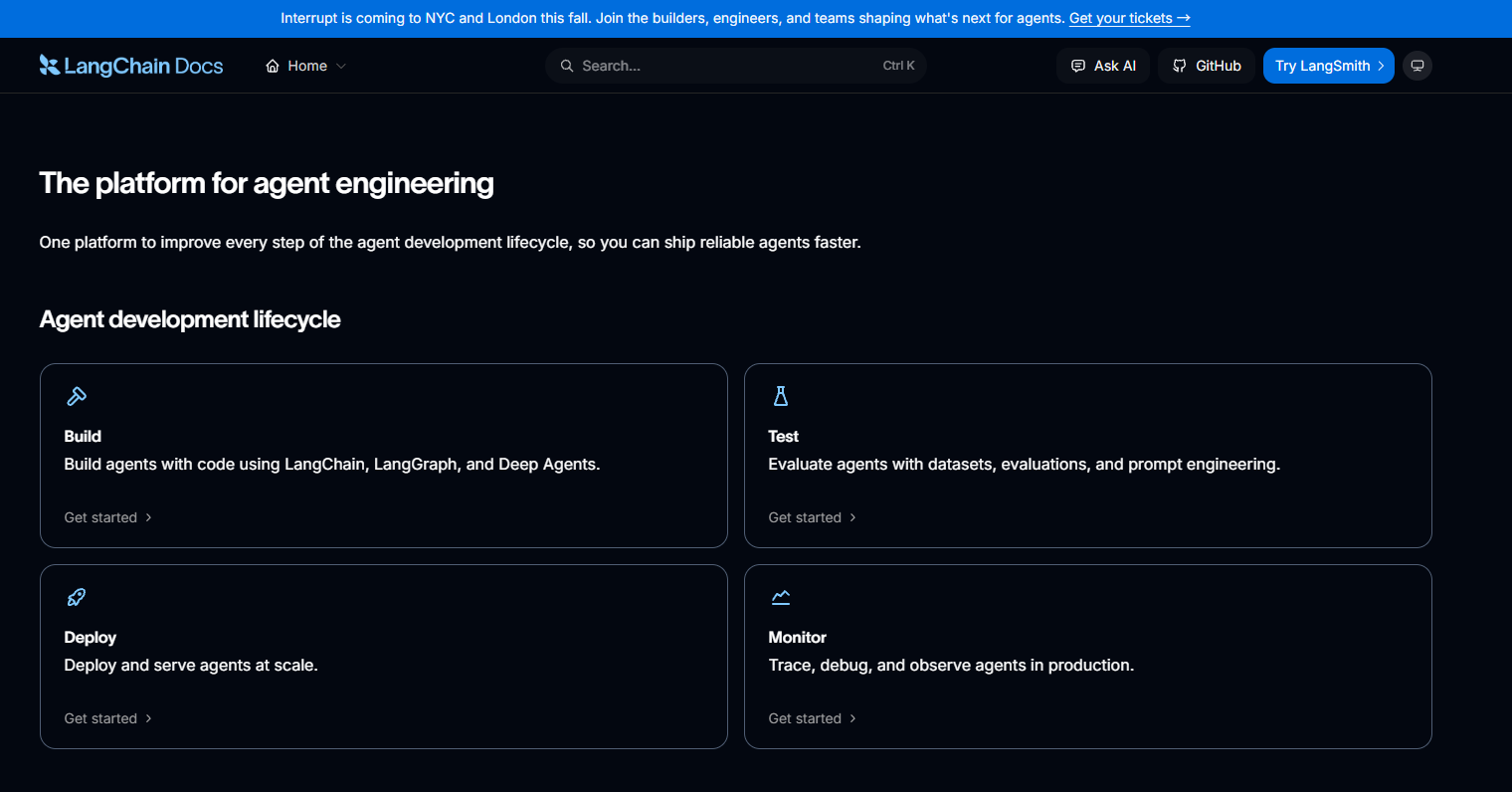
Task: Click the chevron beside Test's Get started
Action: (x=852, y=517)
